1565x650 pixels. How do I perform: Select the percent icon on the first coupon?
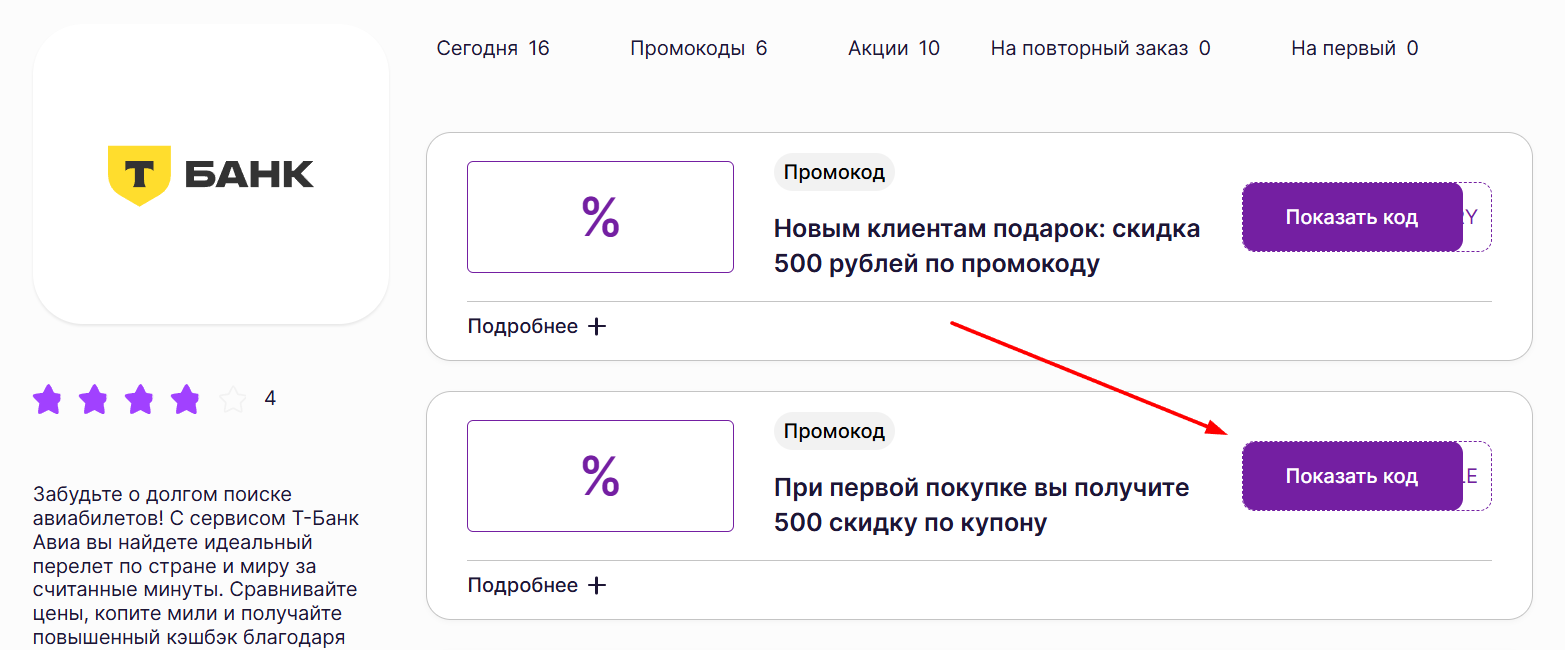(599, 217)
